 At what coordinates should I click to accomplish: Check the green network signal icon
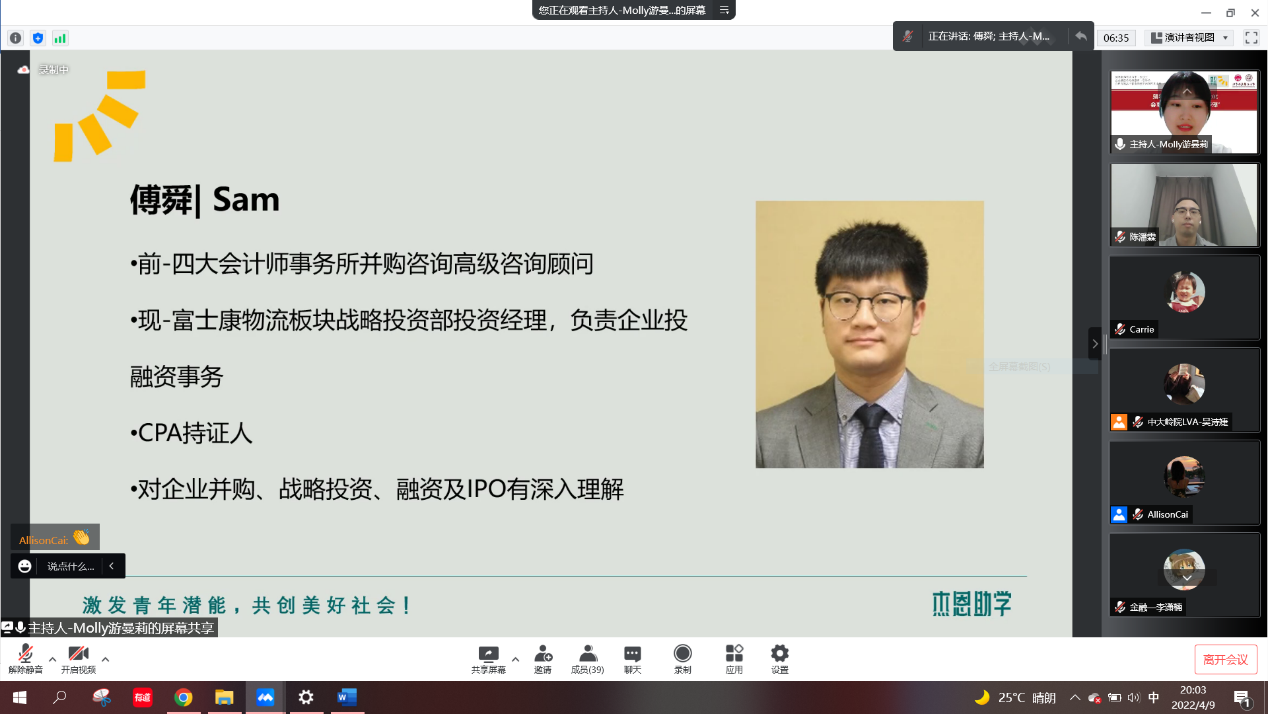click(60, 38)
